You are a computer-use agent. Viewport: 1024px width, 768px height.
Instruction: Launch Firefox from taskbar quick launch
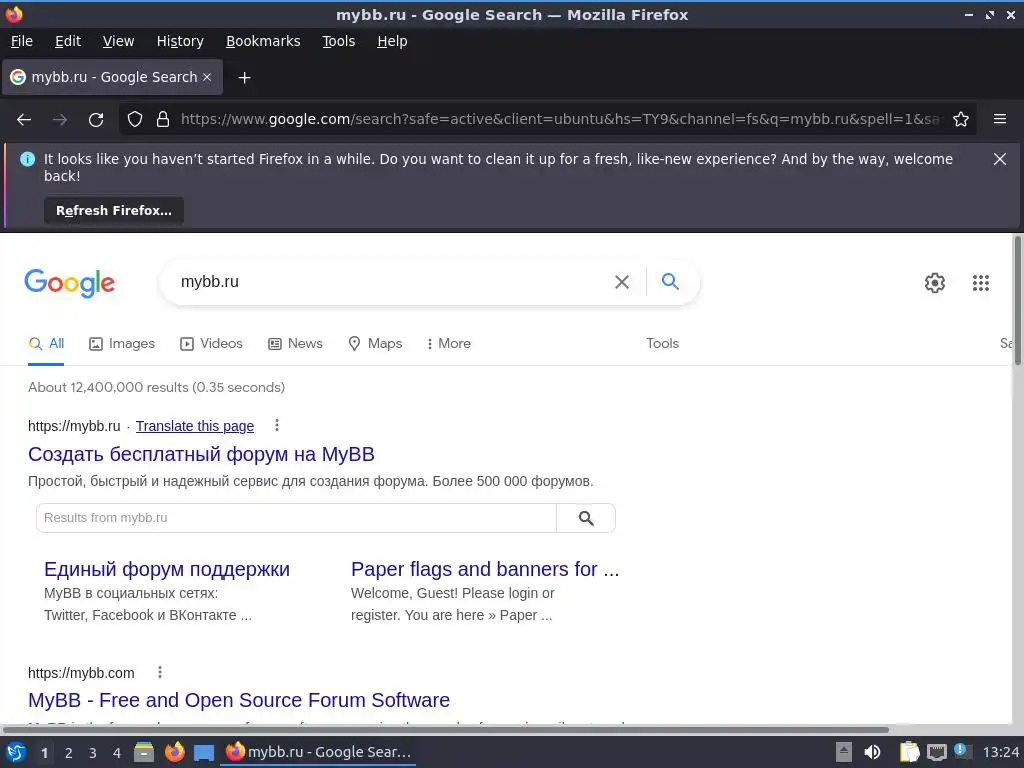pos(174,753)
